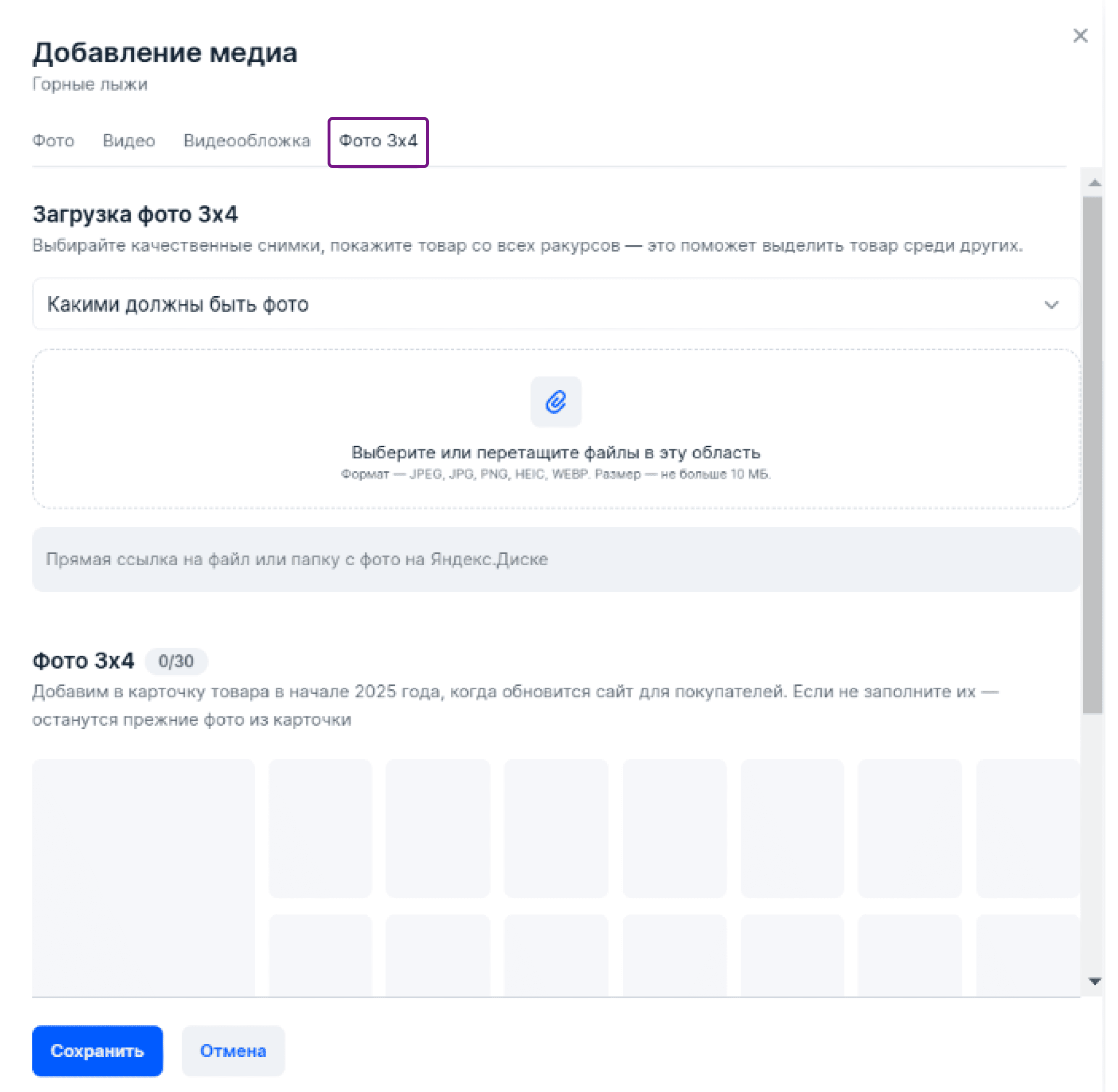This screenshot has width=1118, height=1092.
Task: Open the 'Какими должны быть фото' panel title
Action: coord(178,305)
